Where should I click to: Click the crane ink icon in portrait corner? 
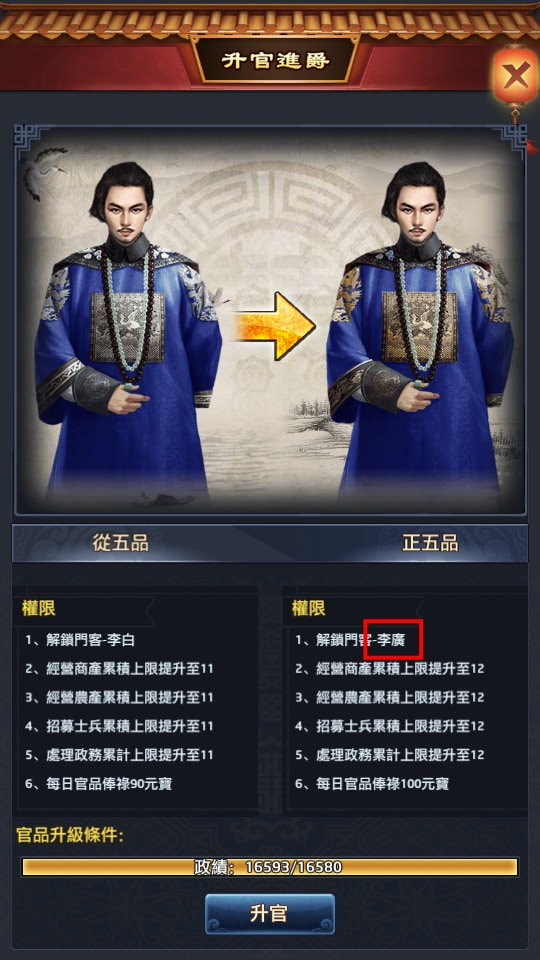click(45, 170)
